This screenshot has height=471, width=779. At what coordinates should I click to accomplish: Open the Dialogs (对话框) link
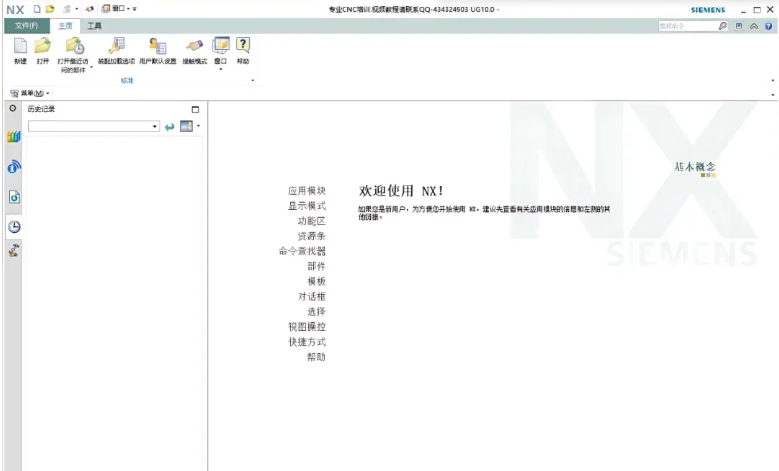click(x=312, y=297)
